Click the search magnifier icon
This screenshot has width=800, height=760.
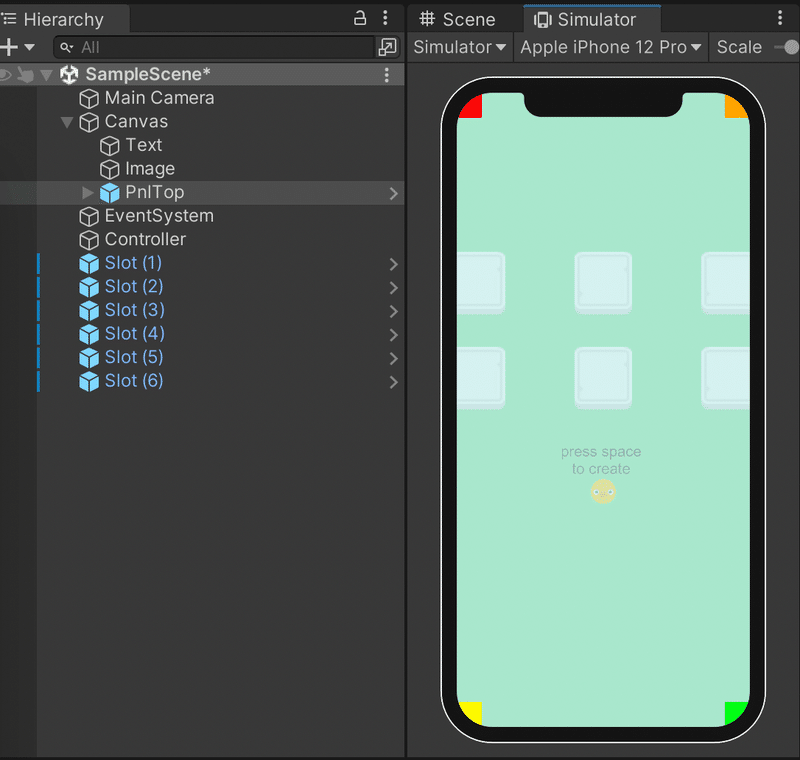pos(66,47)
